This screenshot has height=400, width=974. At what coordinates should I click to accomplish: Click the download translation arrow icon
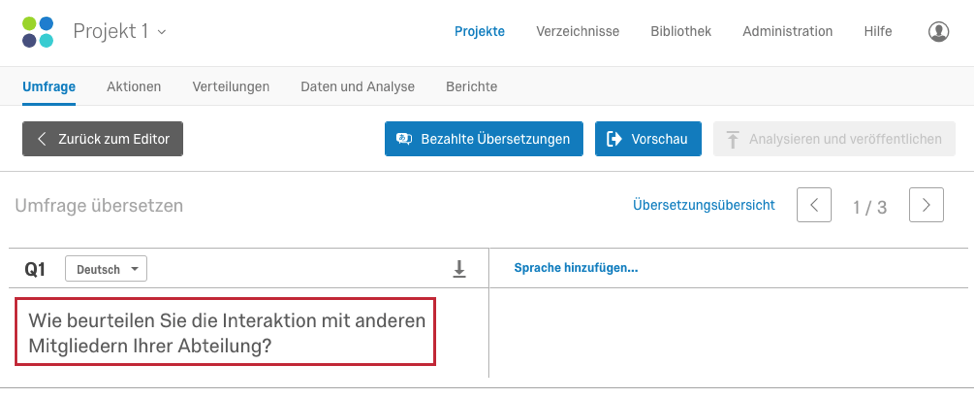(x=459, y=269)
